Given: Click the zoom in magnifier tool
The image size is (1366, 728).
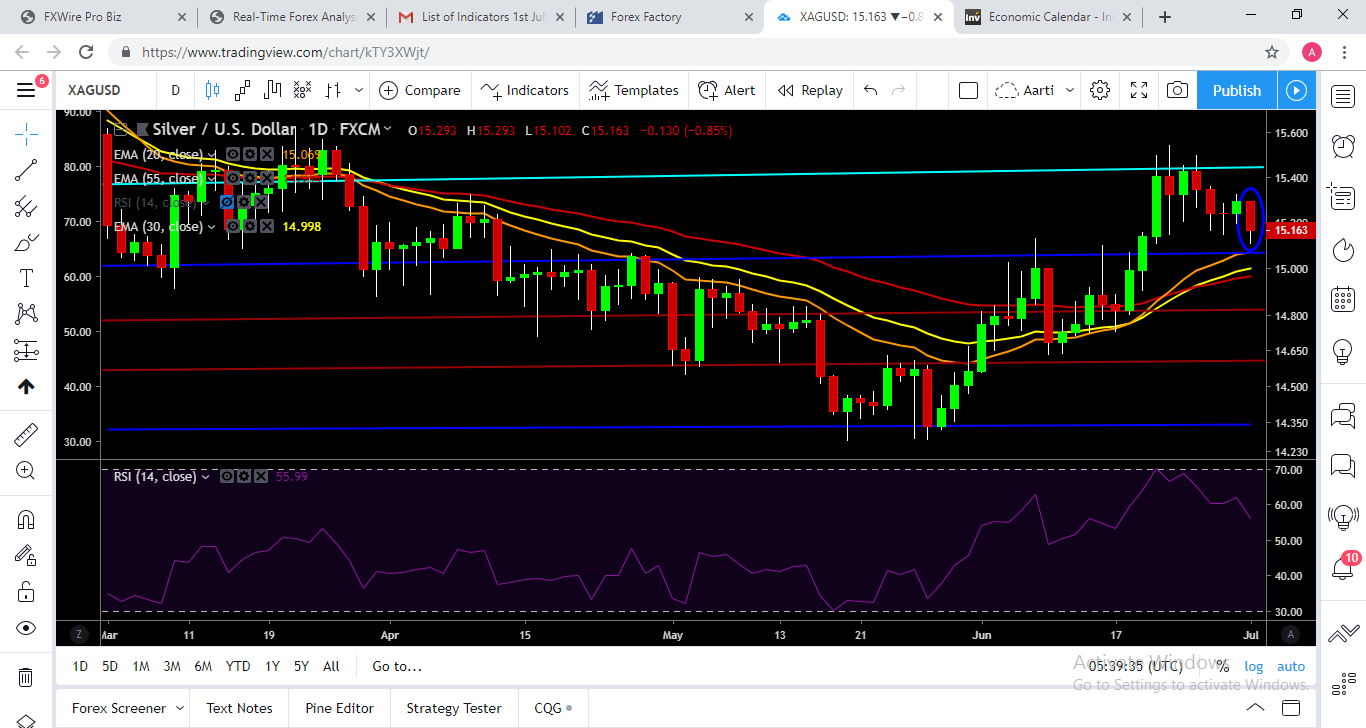Looking at the screenshot, I should click(26, 471).
